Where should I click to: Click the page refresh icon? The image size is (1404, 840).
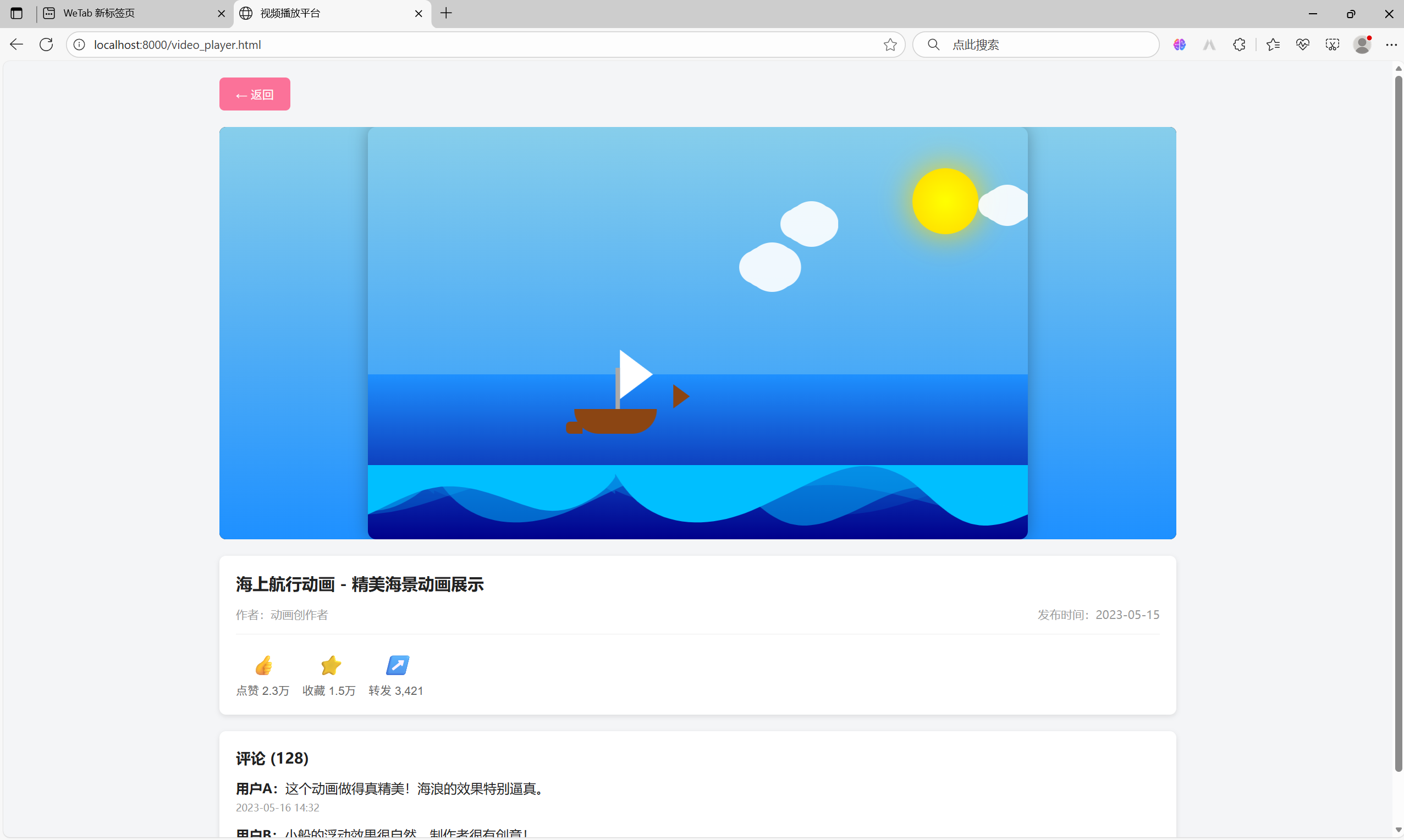[46, 44]
